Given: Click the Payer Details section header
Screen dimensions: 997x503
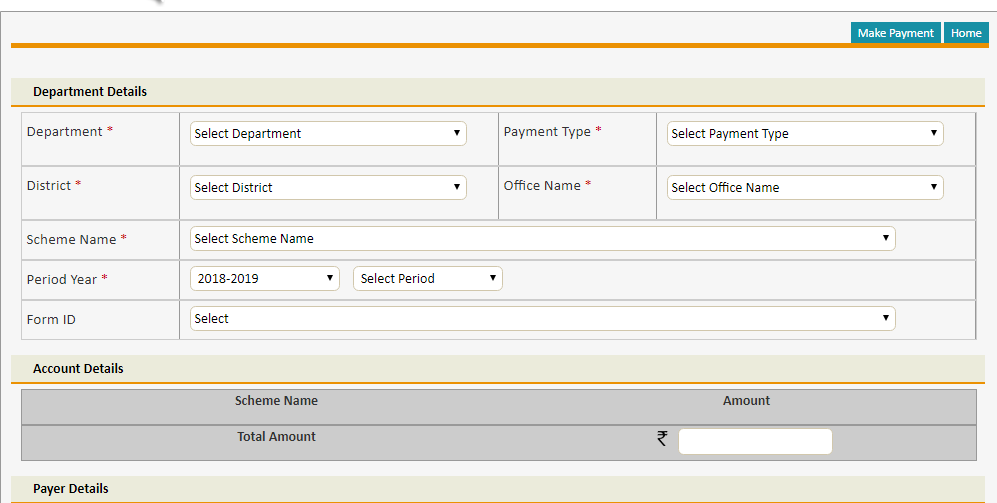Looking at the screenshot, I should 71,489.
